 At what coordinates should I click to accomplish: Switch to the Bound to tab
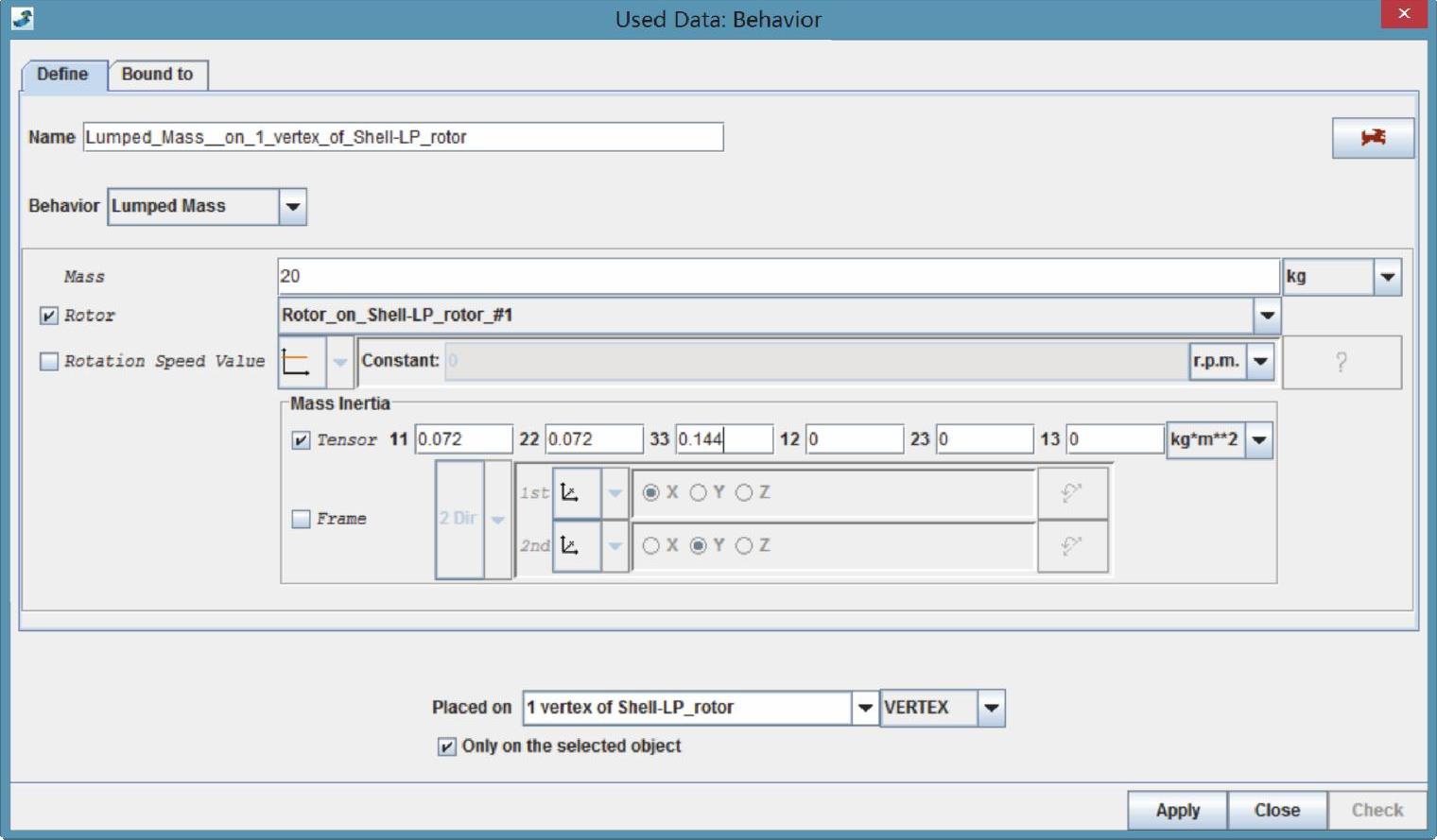pos(157,75)
